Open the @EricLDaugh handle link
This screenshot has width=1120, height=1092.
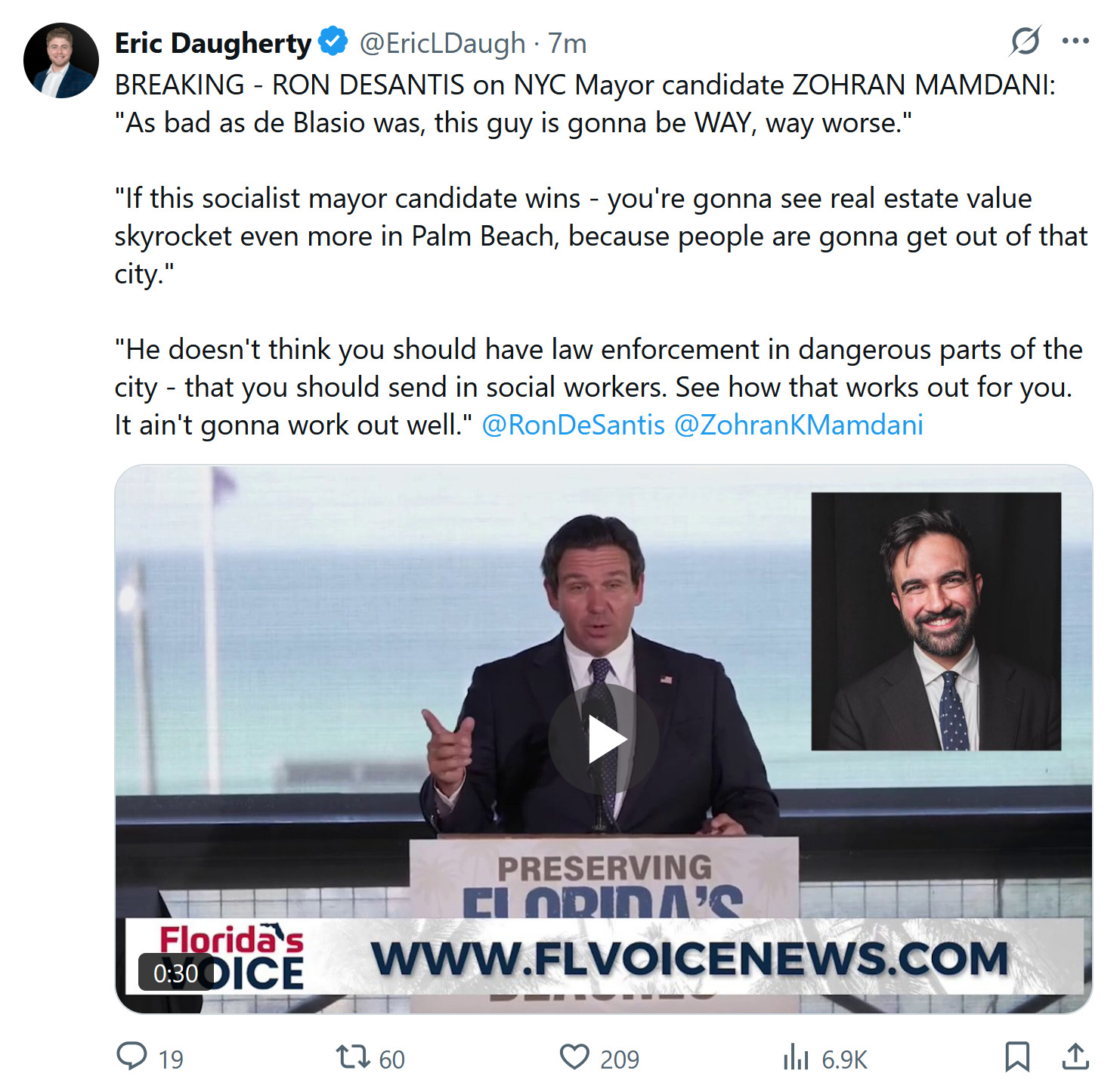click(442, 43)
